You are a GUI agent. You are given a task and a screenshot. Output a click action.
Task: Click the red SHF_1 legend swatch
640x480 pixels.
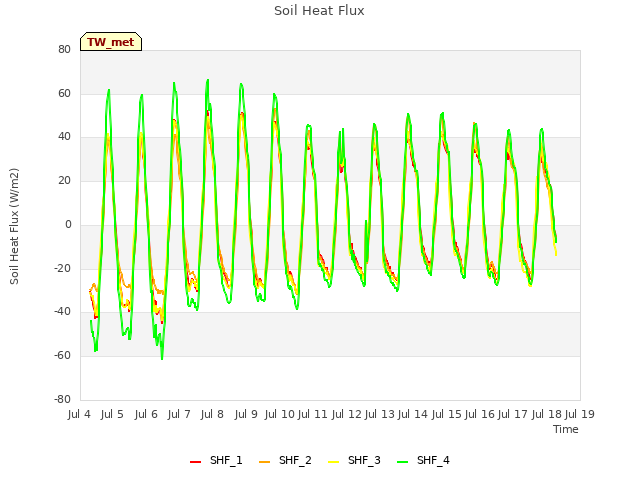(196, 462)
